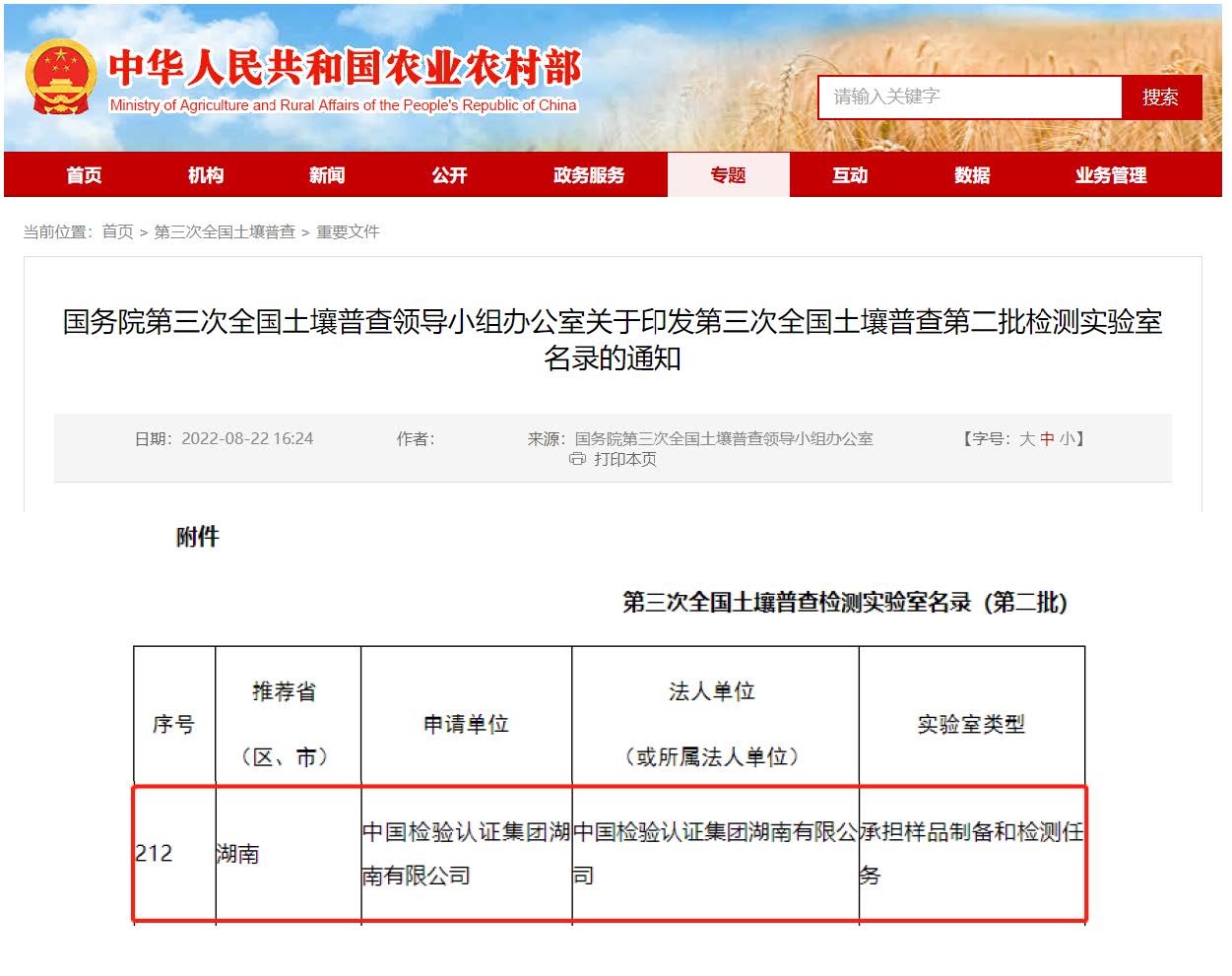Click 打印本页 print link
Image resolution: width=1232 pixels, height=976 pixels.
pyautogui.click(x=625, y=459)
